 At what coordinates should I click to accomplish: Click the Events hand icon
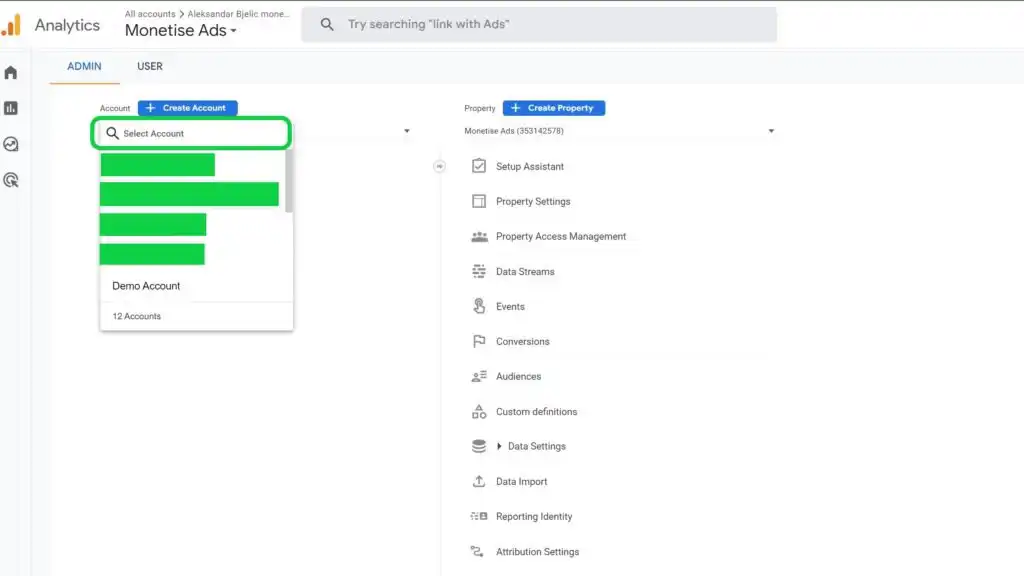[478, 306]
